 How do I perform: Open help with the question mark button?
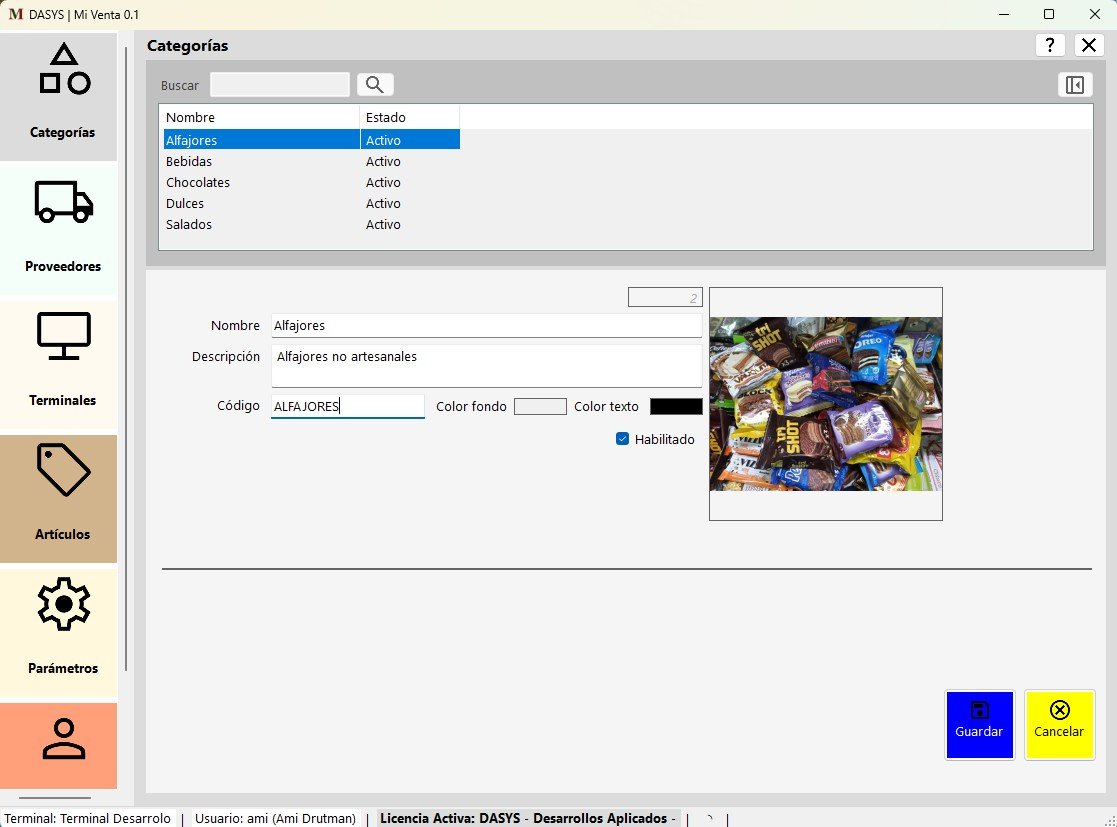[x=1049, y=45]
